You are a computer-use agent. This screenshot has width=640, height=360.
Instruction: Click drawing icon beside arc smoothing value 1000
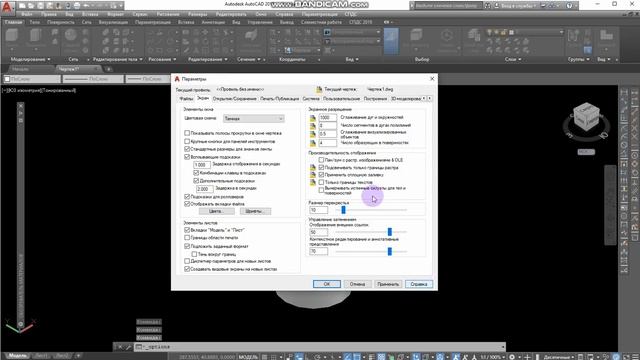click(313, 118)
